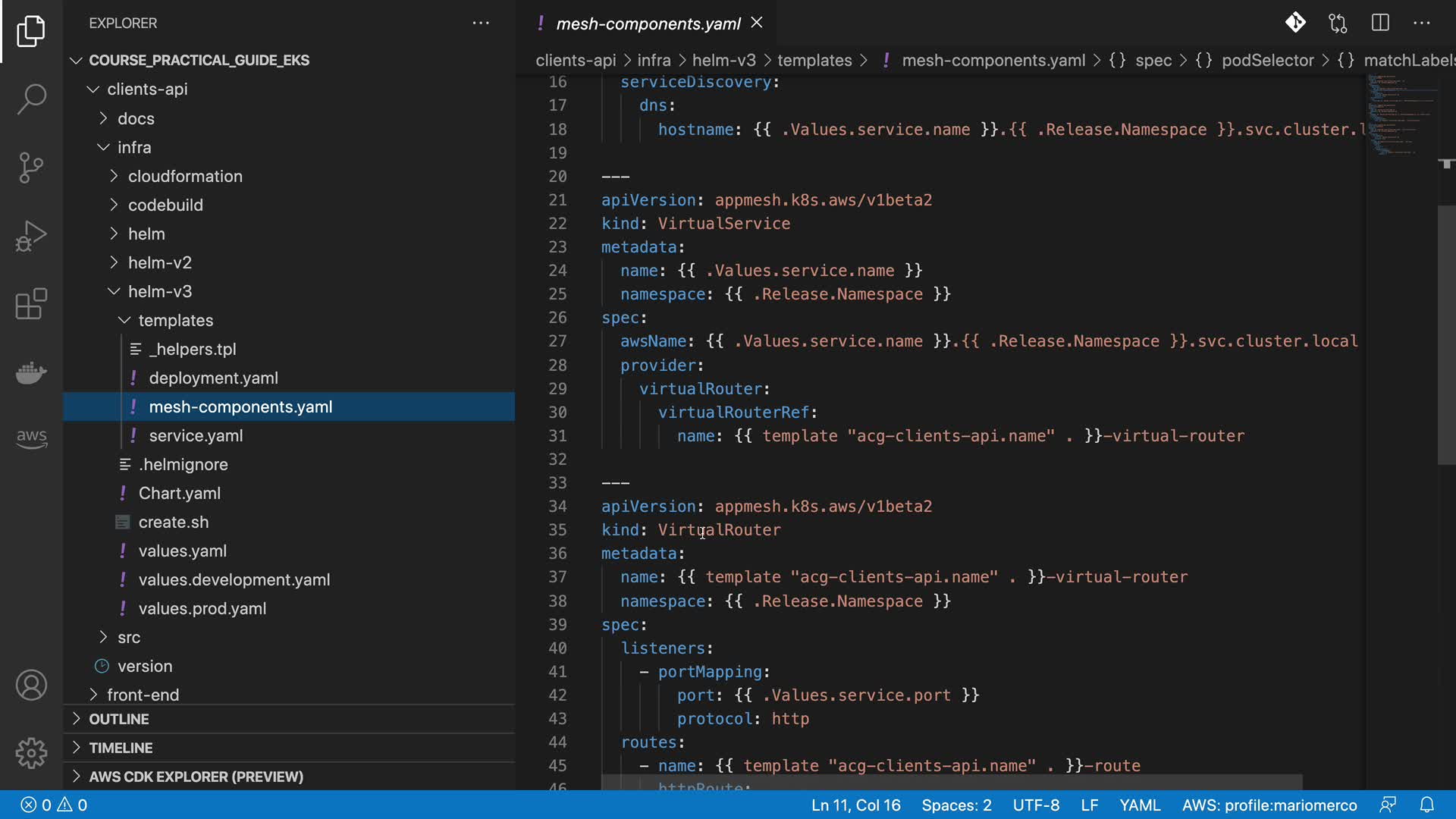The image size is (1456, 819).
Task: Select the mesh-components.yaml editor tab
Action: coord(647,24)
